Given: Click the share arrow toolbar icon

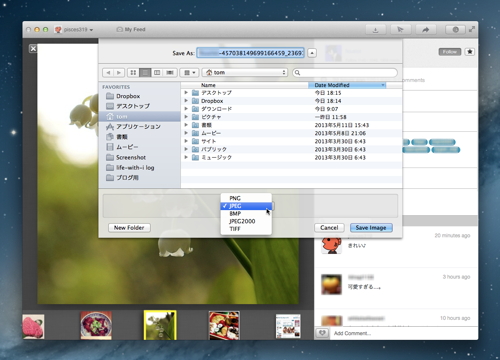Looking at the screenshot, I should coord(426,30).
